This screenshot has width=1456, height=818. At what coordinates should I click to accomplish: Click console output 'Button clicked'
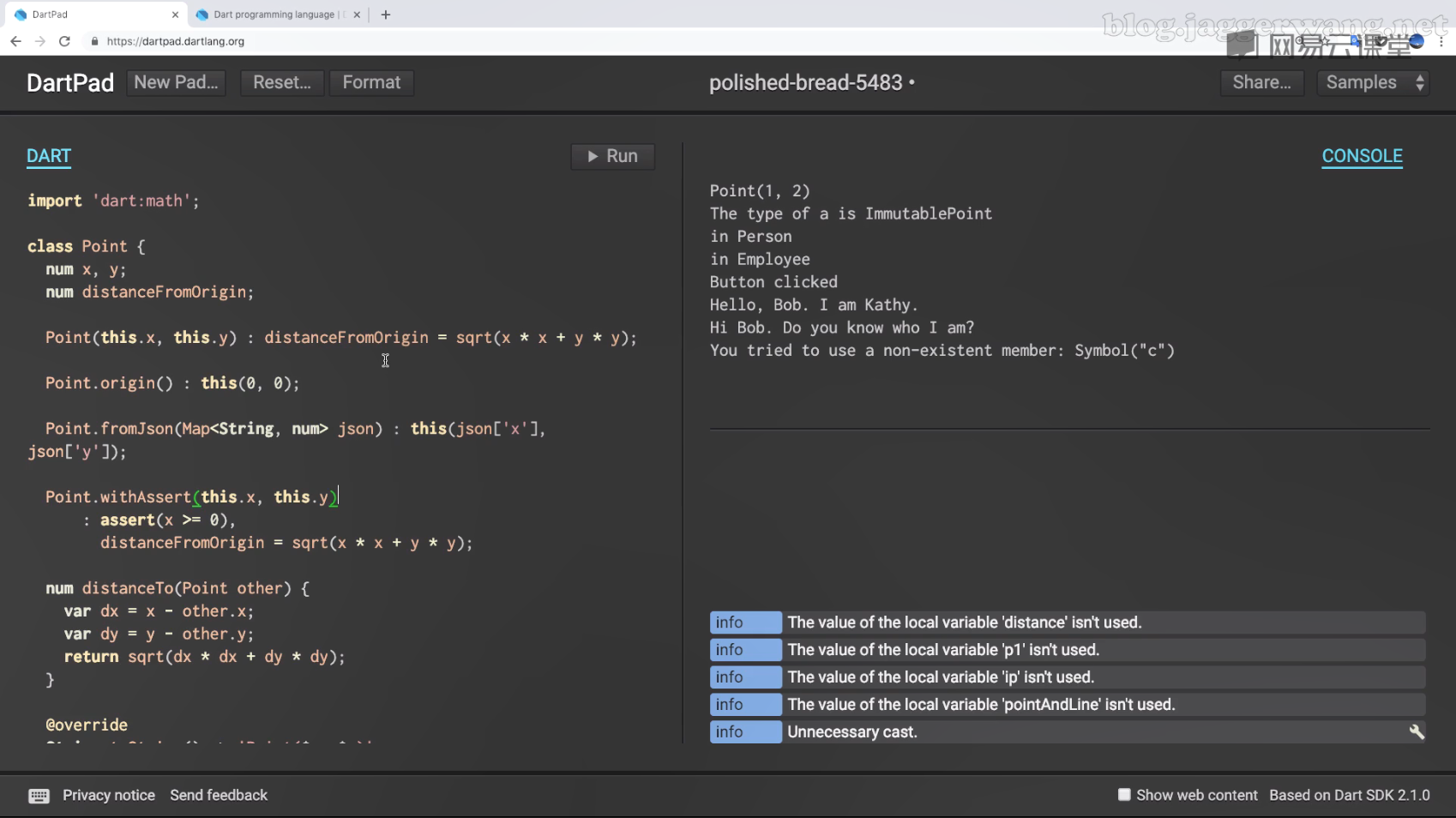773,282
